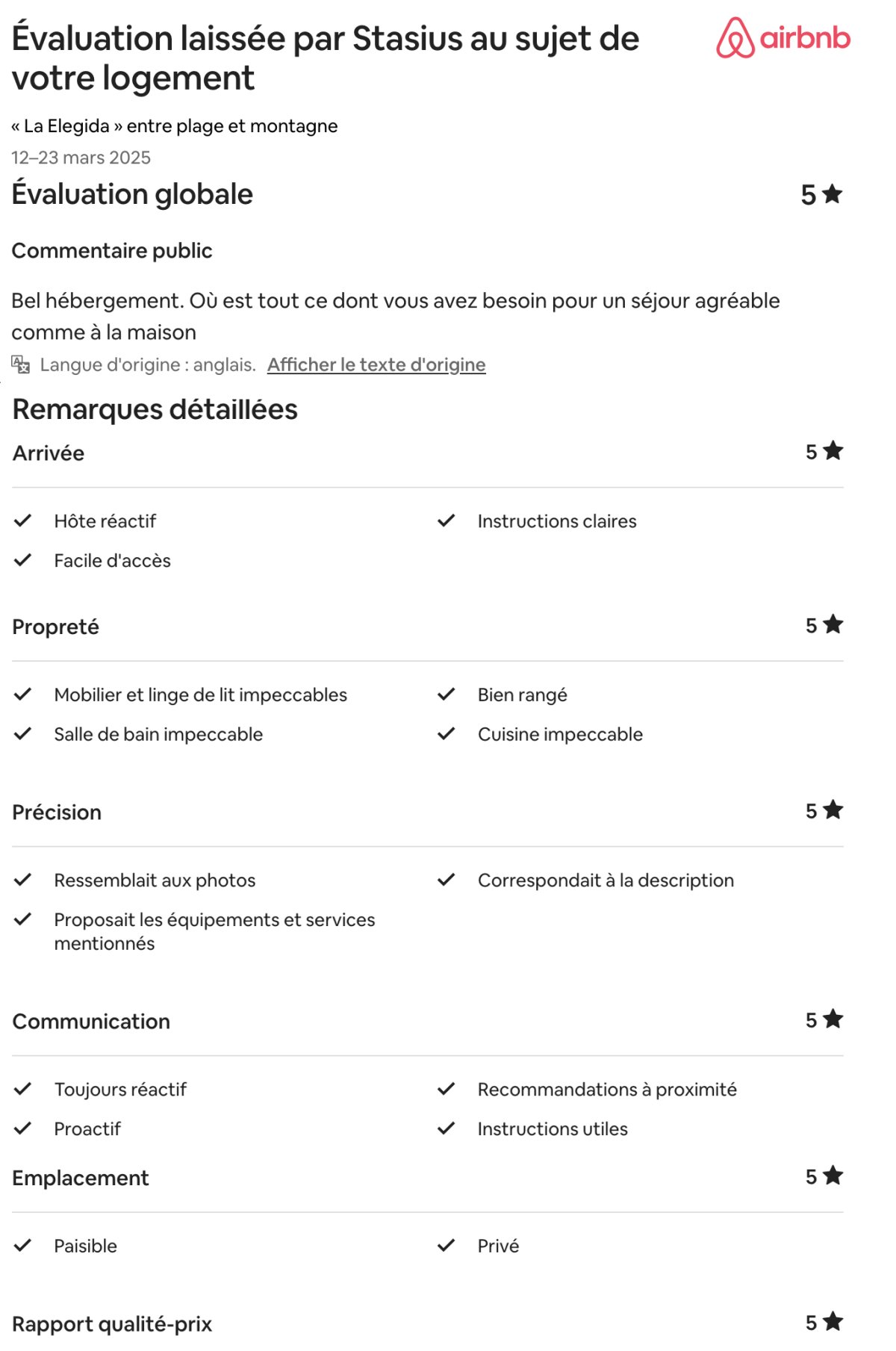Click the checkmark beside Recommandations à proximité
The height and width of the screenshot is (1351, 896).
447,1089
